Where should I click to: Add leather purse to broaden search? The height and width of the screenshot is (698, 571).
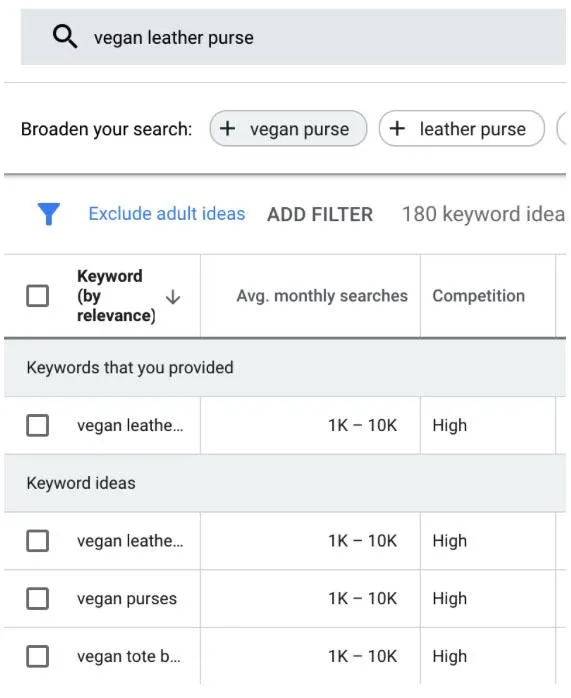click(462, 129)
